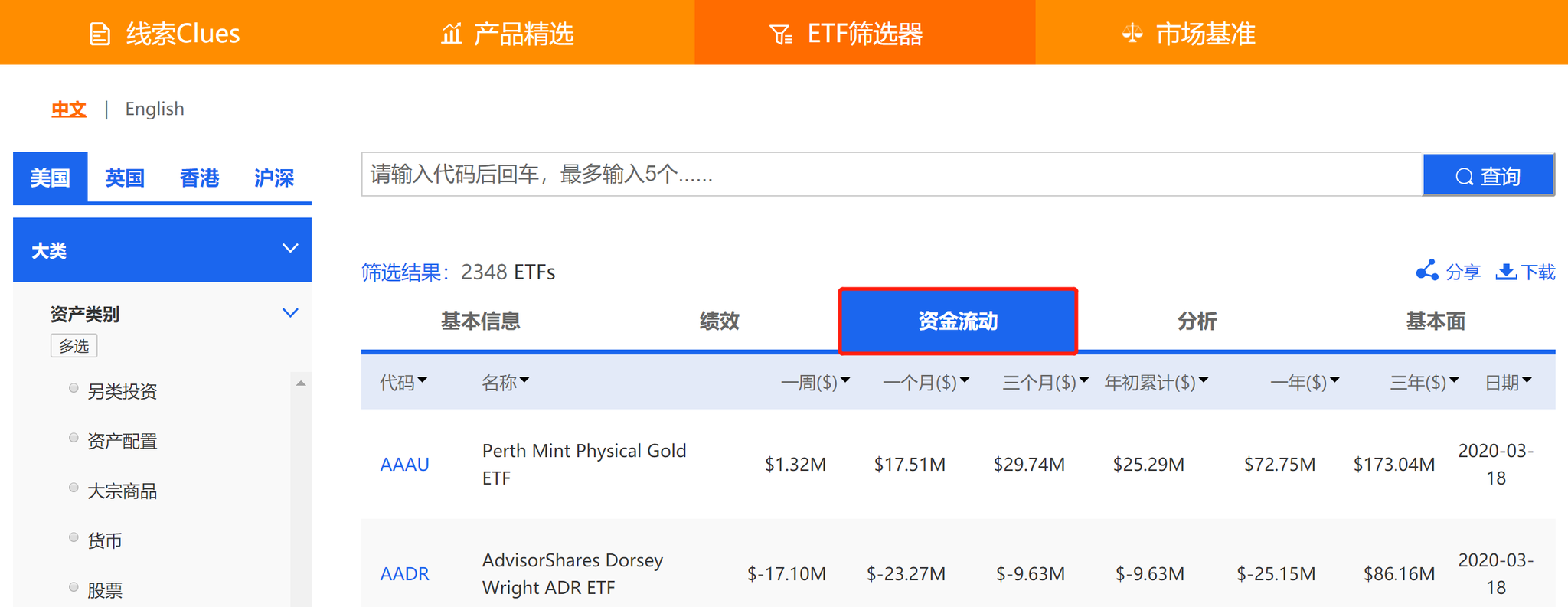
Task: Switch language to English
Action: [x=155, y=109]
